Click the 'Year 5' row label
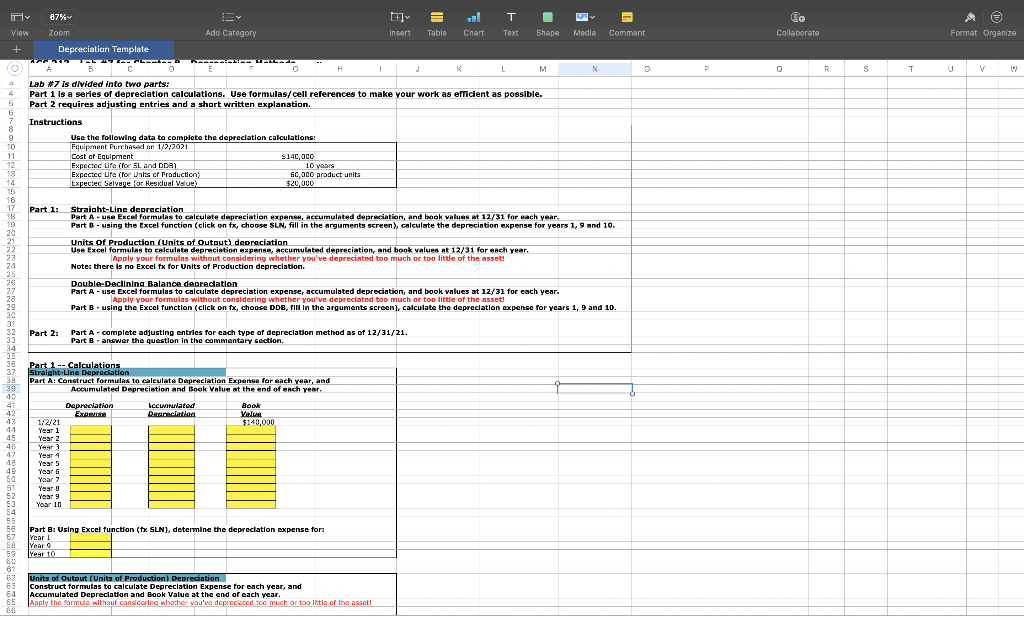This screenshot has height=640, width=1024. (49, 463)
